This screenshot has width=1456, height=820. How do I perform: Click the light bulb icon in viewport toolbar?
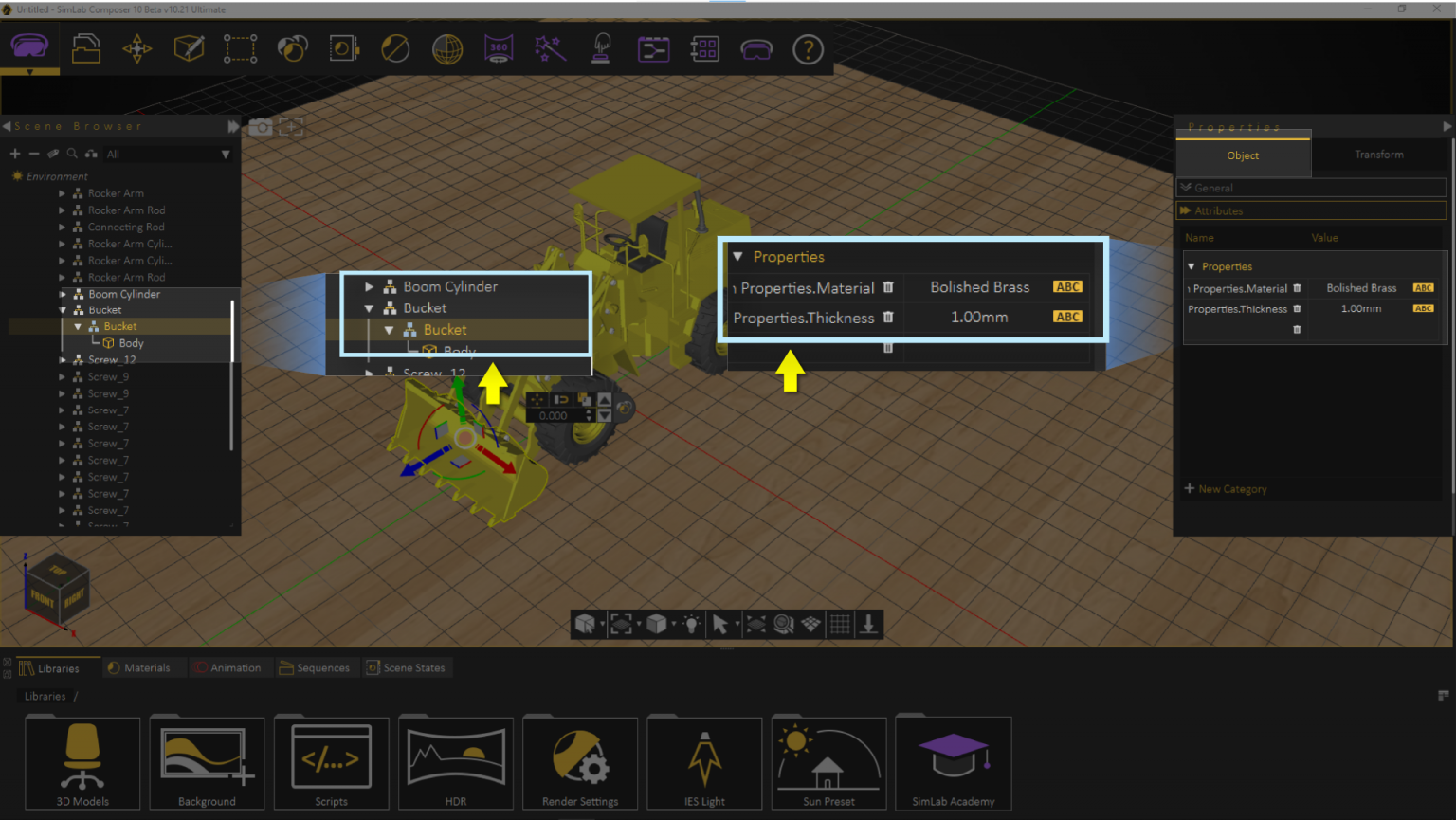tap(691, 624)
